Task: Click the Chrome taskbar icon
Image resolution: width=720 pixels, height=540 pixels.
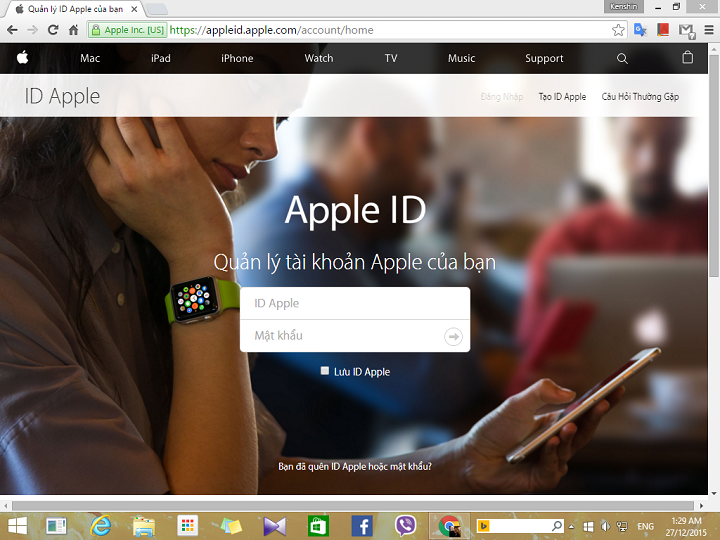Action: point(449,526)
